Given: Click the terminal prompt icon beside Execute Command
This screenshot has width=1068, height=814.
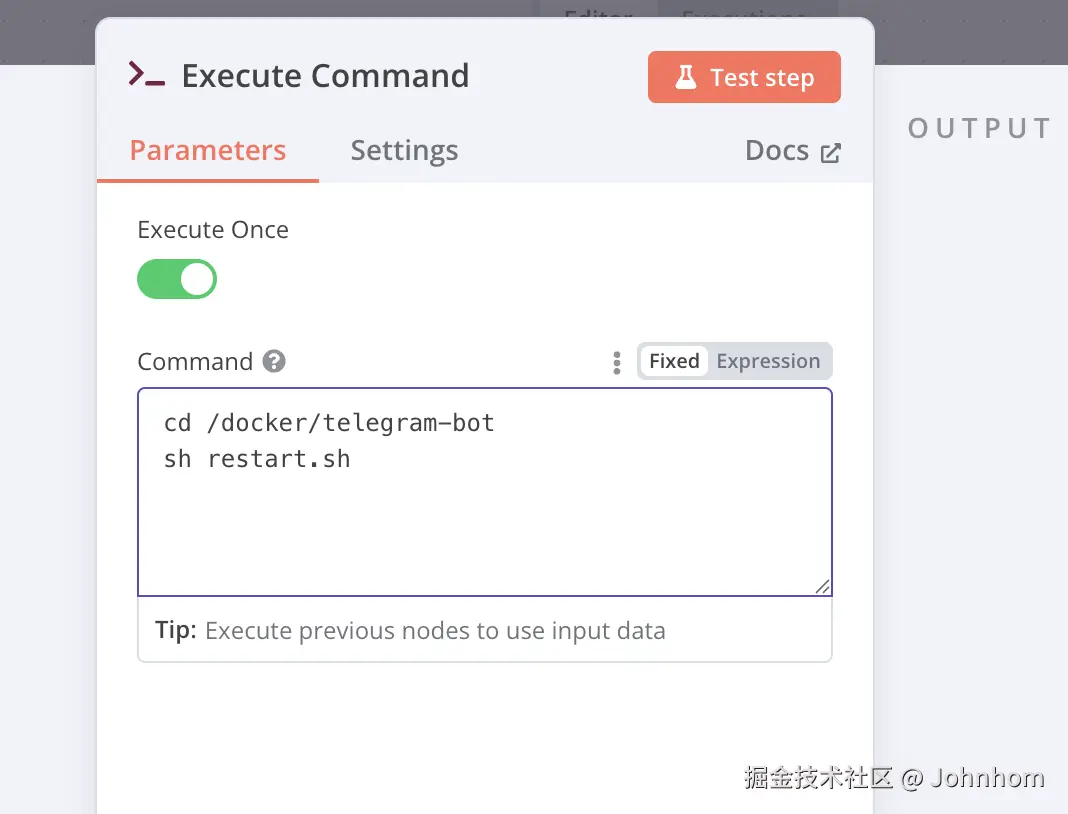Looking at the screenshot, I should [146, 75].
